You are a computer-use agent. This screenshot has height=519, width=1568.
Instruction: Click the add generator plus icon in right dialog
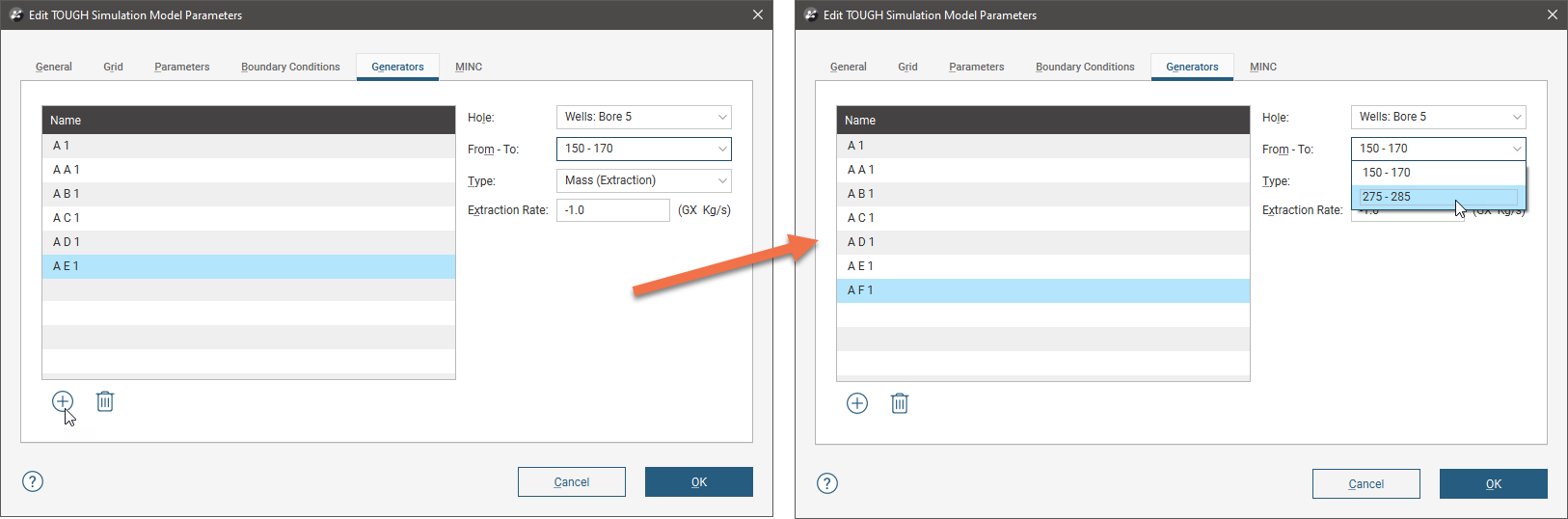click(857, 403)
